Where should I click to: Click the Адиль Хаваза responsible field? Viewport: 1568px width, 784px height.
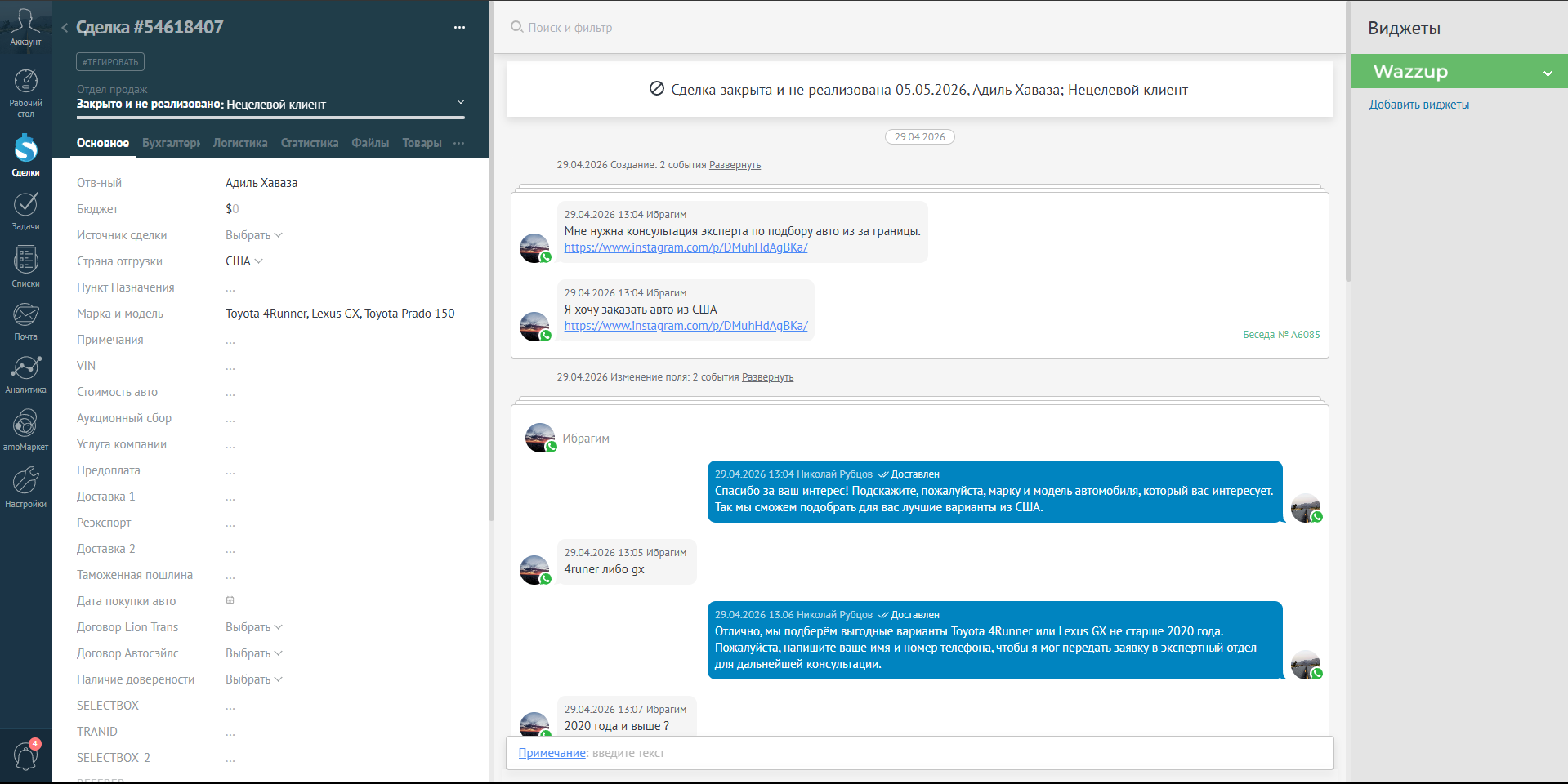click(261, 183)
